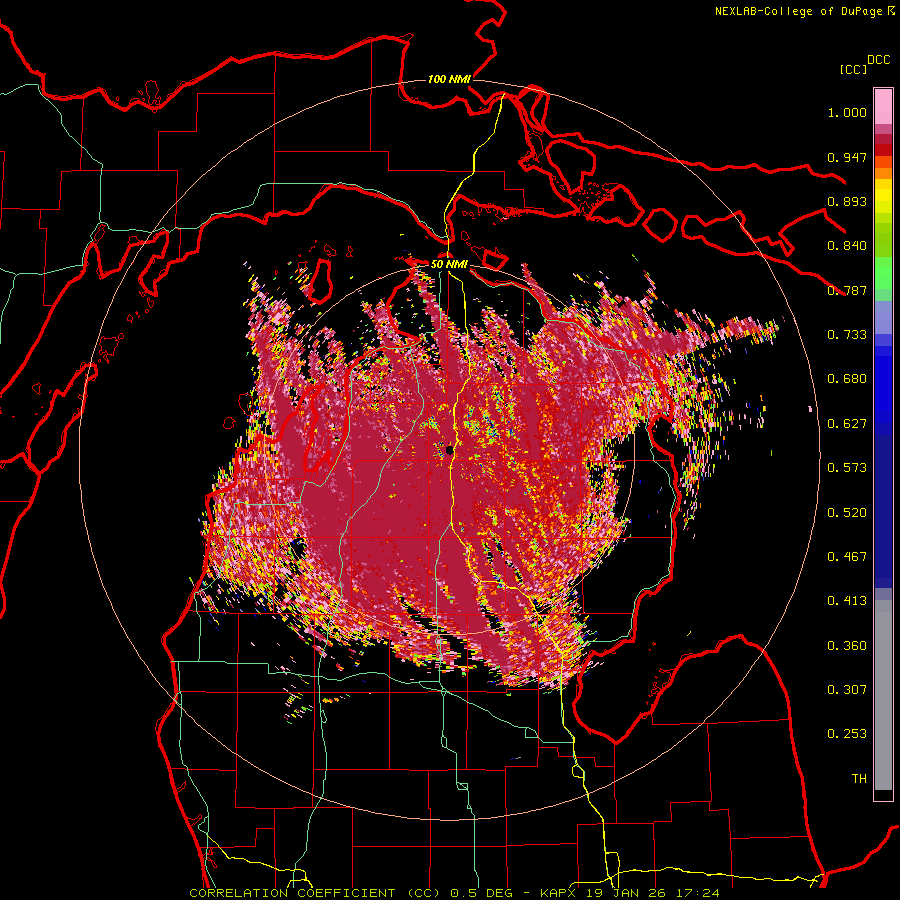
Task: Pick the bright green swatch above 0.787
Action: tap(883, 273)
